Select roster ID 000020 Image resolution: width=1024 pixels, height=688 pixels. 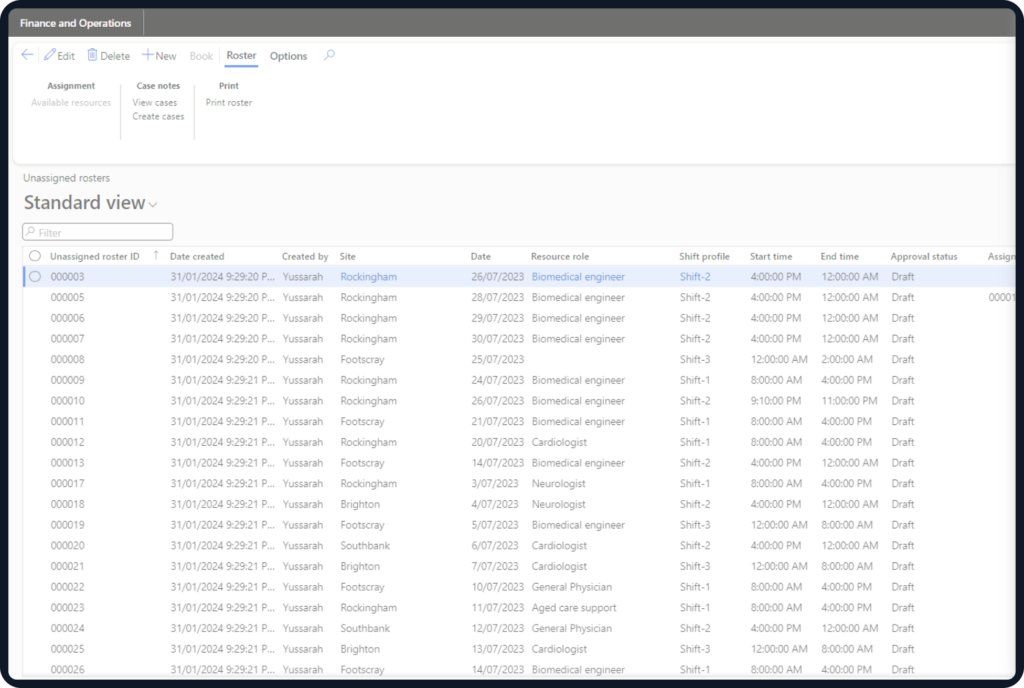click(67, 546)
